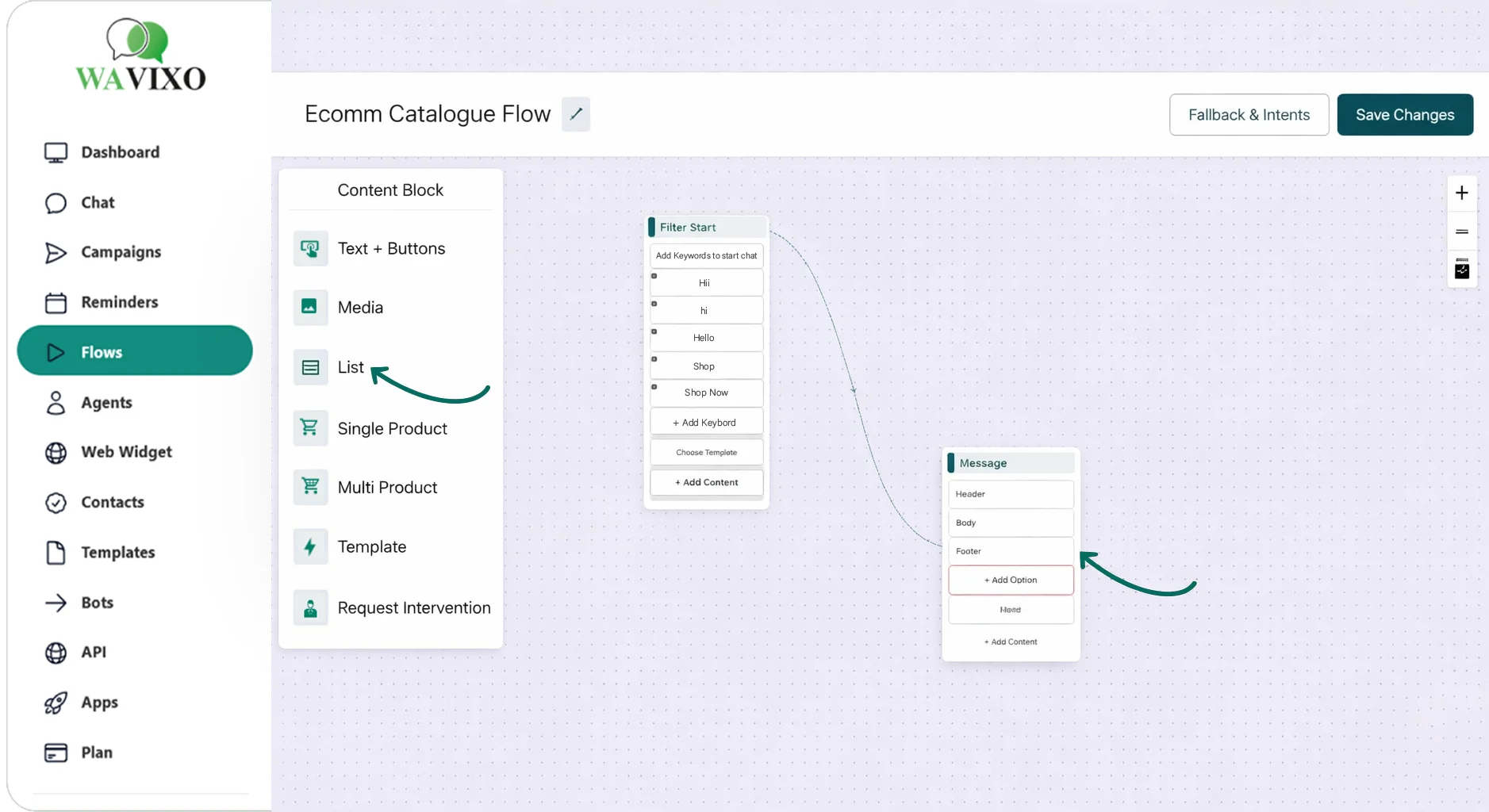The height and width of the screenshot is (812, 1489).
Task: Open the Dashboard page from the sidebar
Action: (120, 152)
